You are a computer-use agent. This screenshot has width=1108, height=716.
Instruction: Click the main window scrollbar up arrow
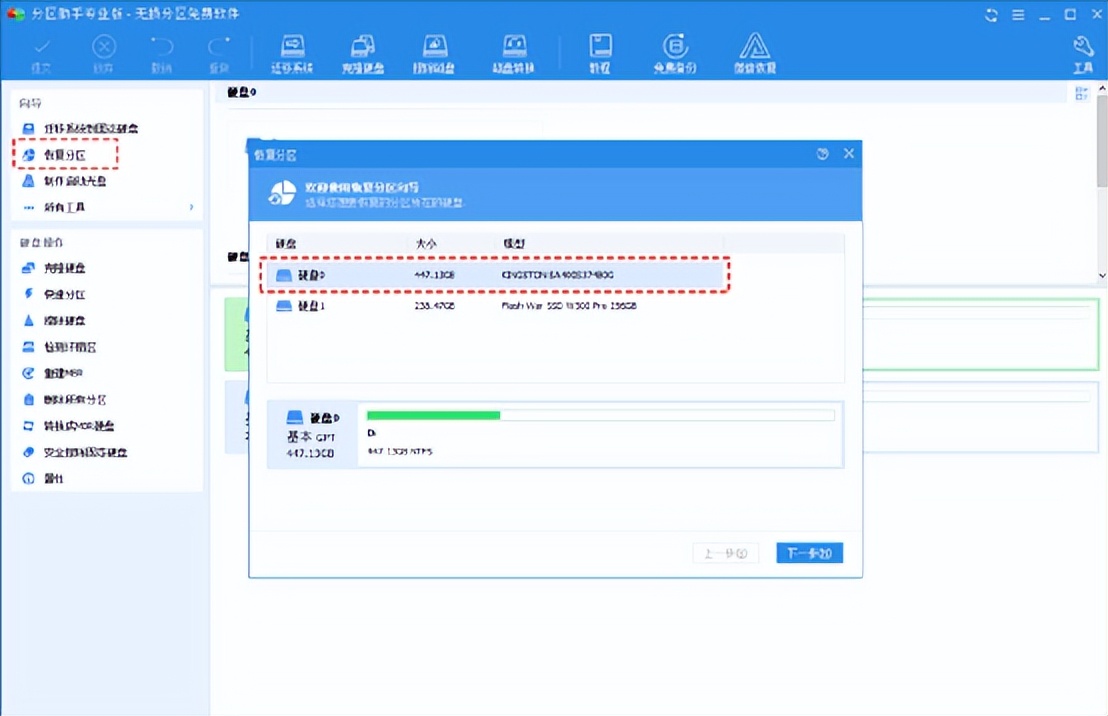(x=1102, y=88)
